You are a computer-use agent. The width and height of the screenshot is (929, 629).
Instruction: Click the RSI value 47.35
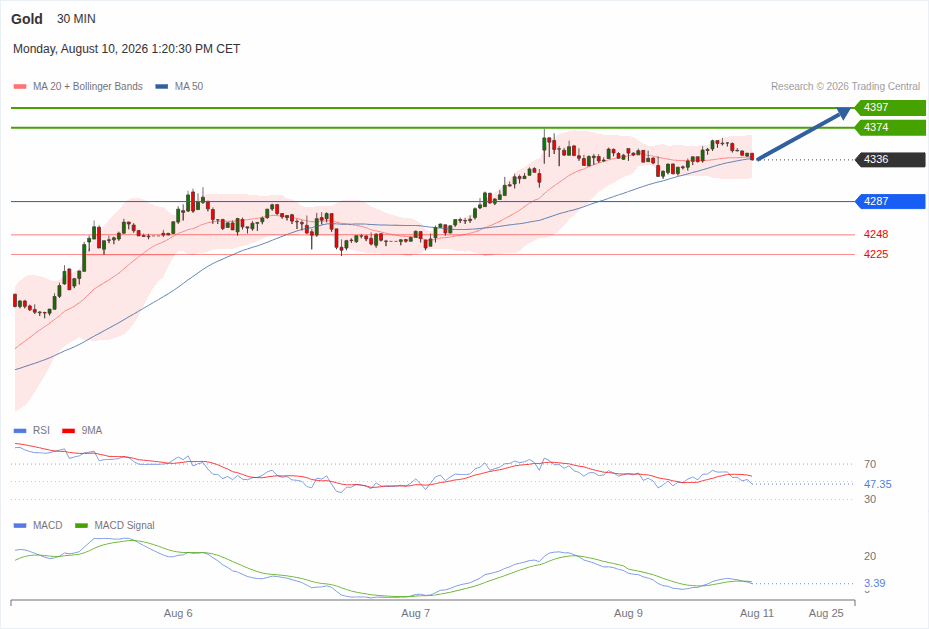coord(877,484)
